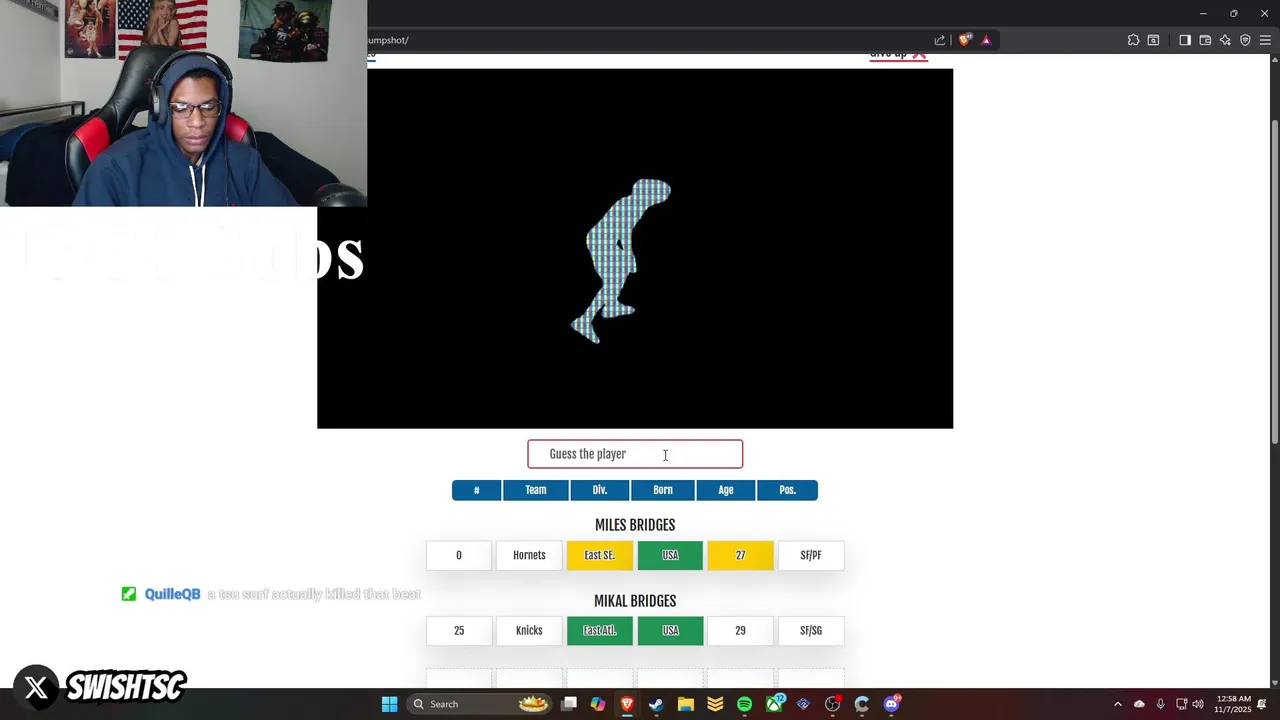Open the Brave Shields lion icon

click(964, 40)
